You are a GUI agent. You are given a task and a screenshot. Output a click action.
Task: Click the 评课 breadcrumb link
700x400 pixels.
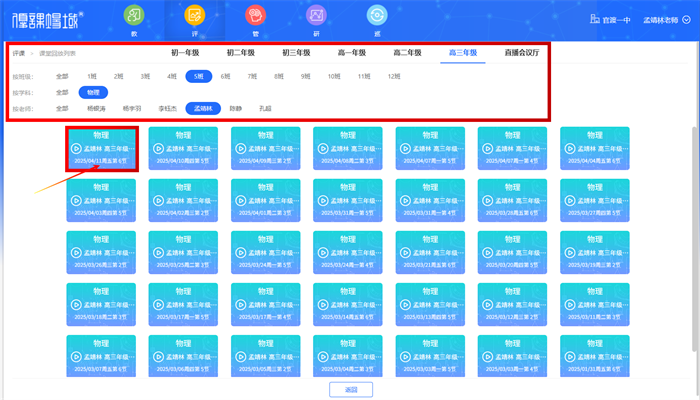[x=19, y=52]
